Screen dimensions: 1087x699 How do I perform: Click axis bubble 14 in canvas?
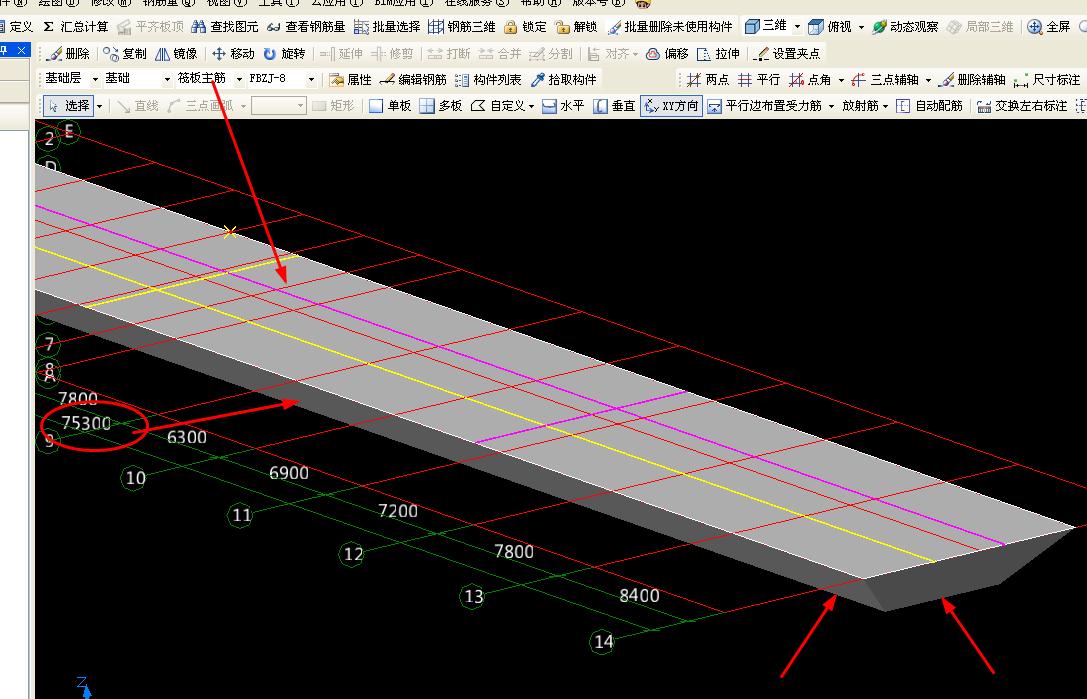click(x=604, y=641)
